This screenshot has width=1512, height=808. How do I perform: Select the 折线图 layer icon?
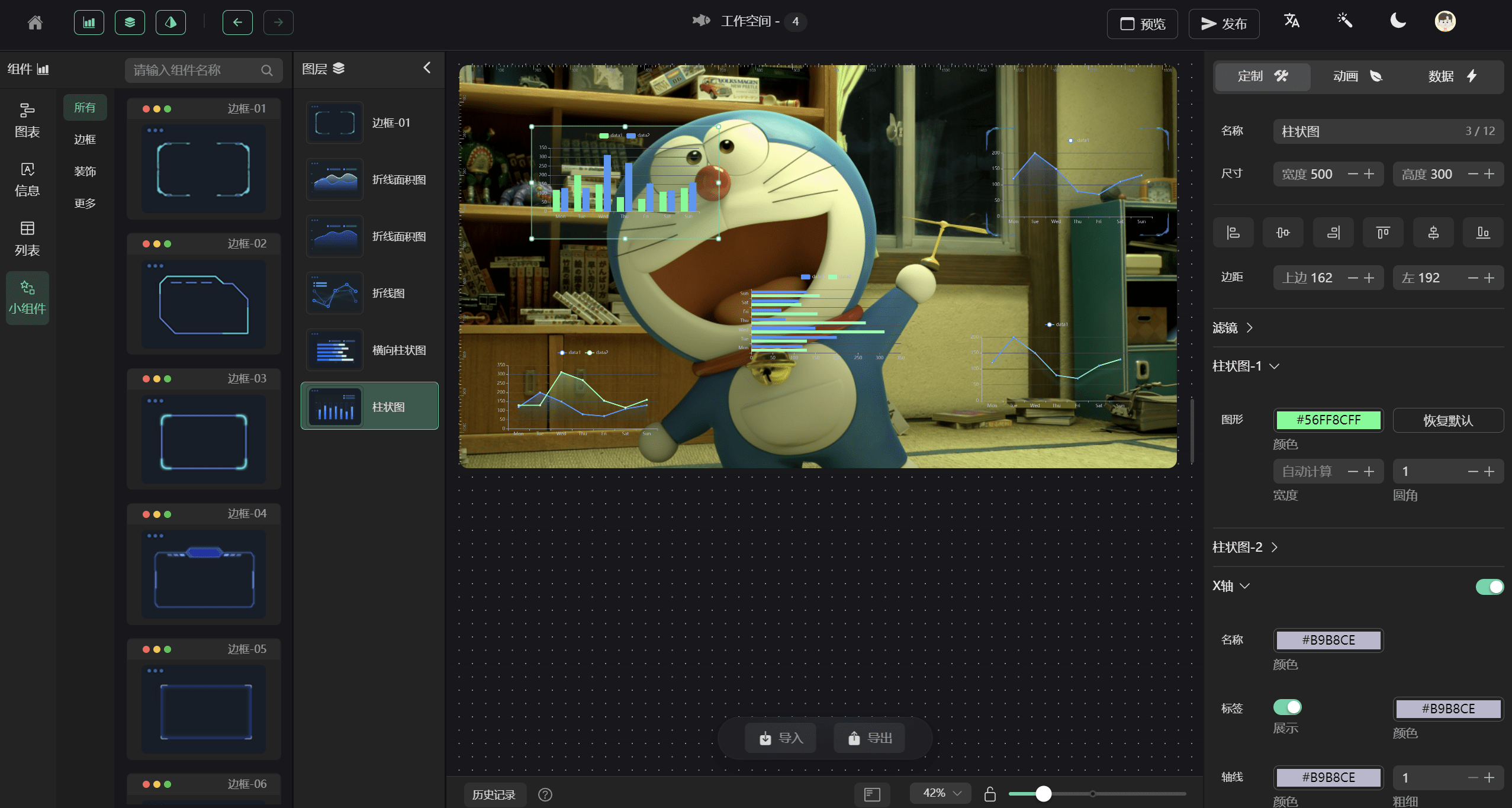click(334, 293)
